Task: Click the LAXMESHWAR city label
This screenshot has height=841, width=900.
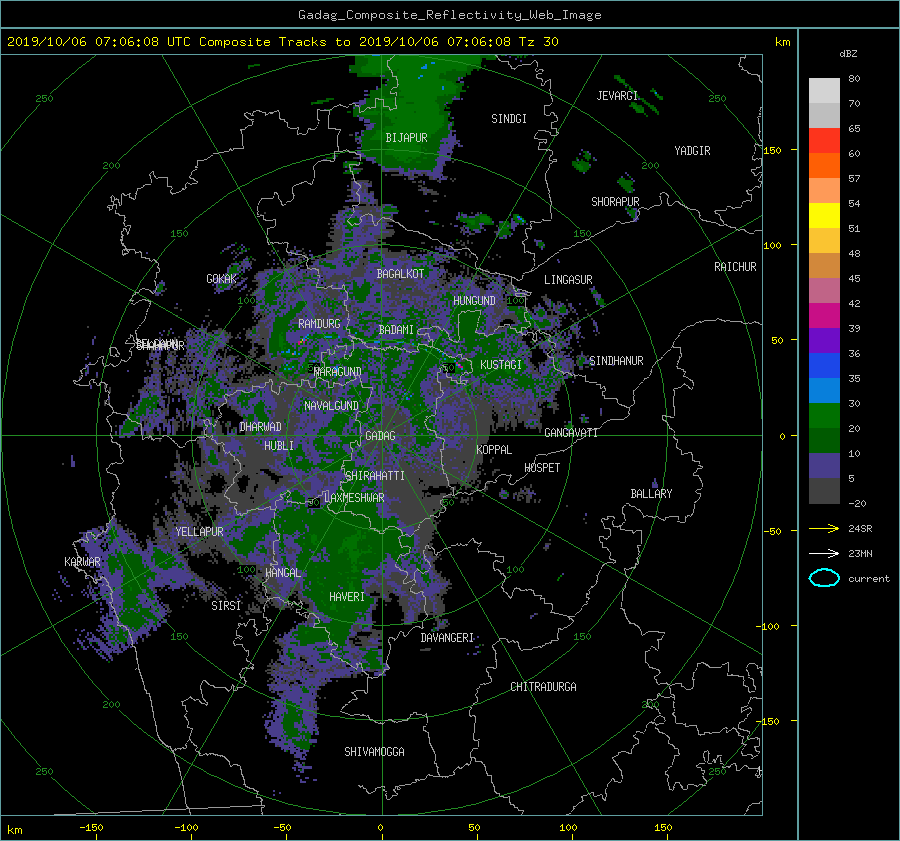Action: pyautogui.click(x=354, y=498)
